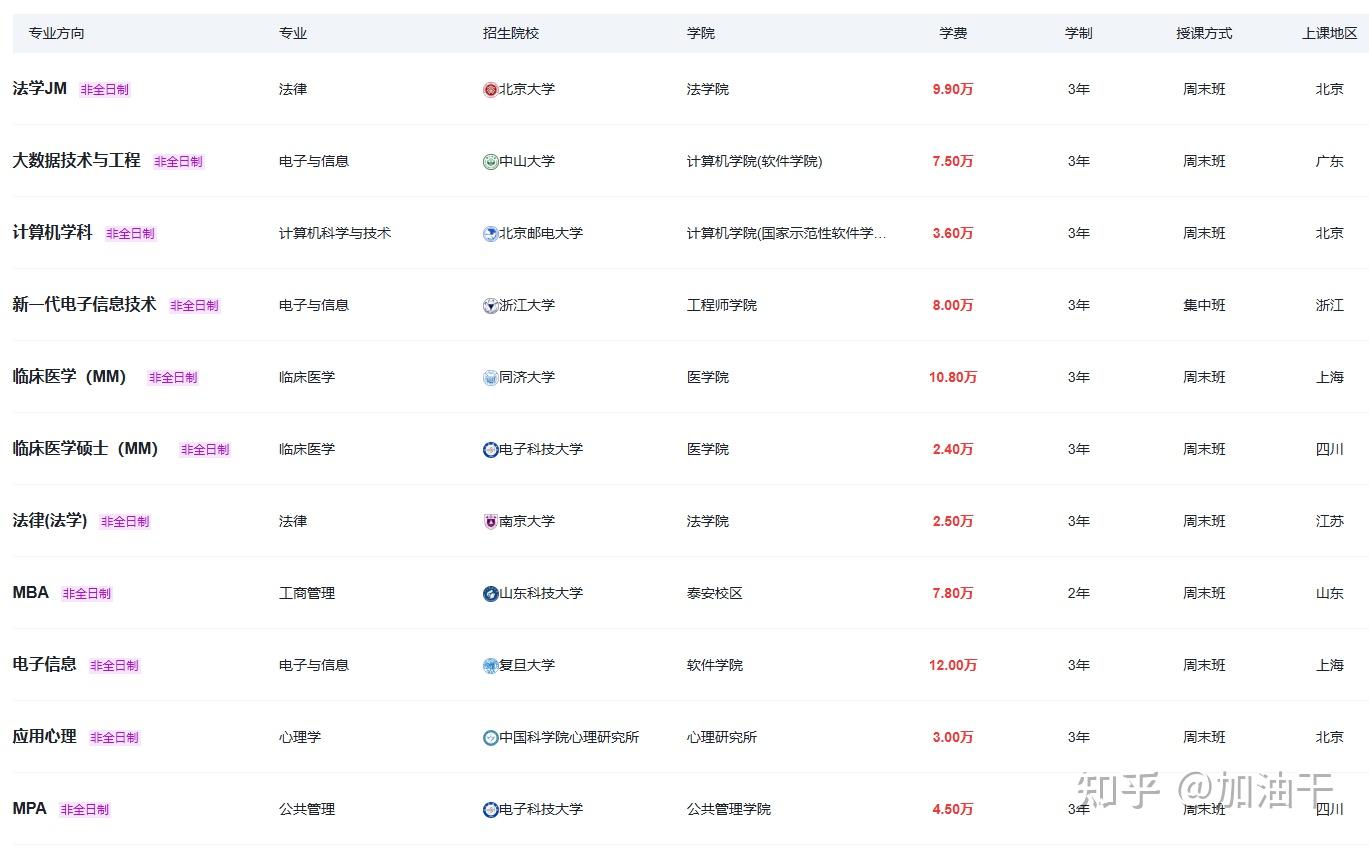
Task: Open the 大数据技术与工程 program link
Action: 76,161
